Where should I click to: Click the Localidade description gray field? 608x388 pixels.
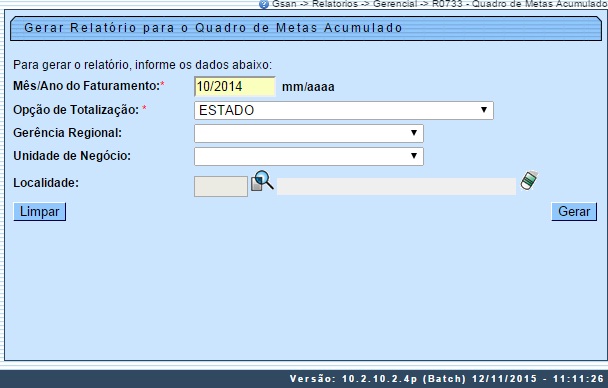coord(396,186)
